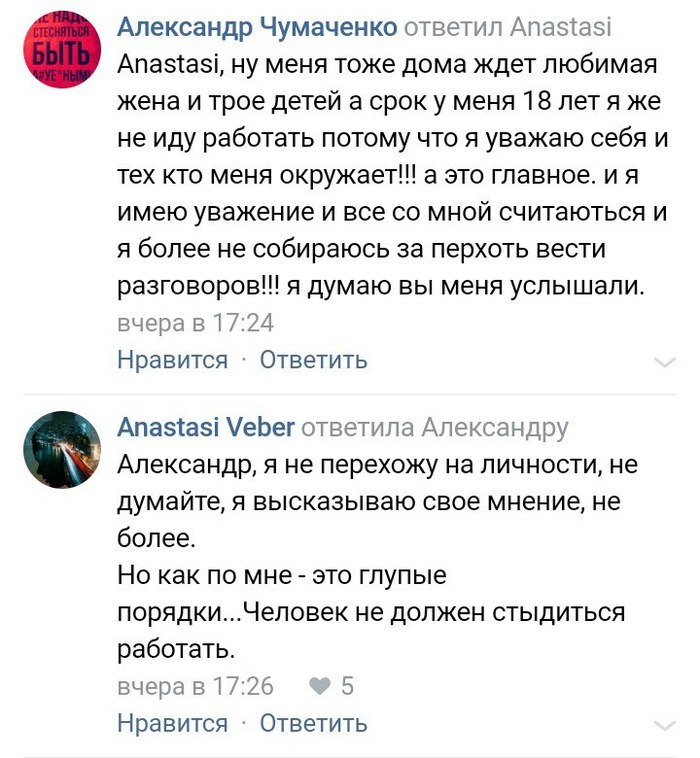Screen dimensions: 700x758
Task: Open Anastasi Veber's night-city avatar
Action: [x=62, y=450]
